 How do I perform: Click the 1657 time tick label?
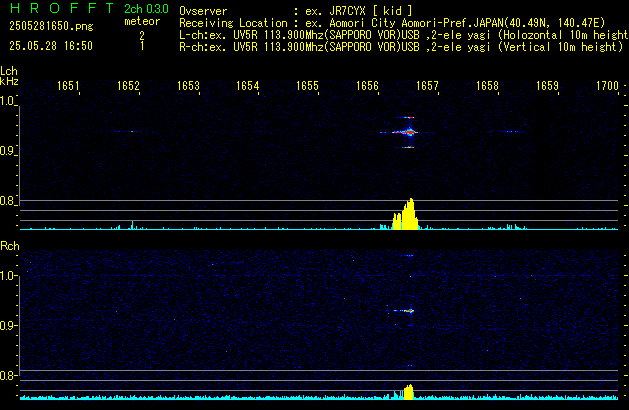click(x=427, y=86)
